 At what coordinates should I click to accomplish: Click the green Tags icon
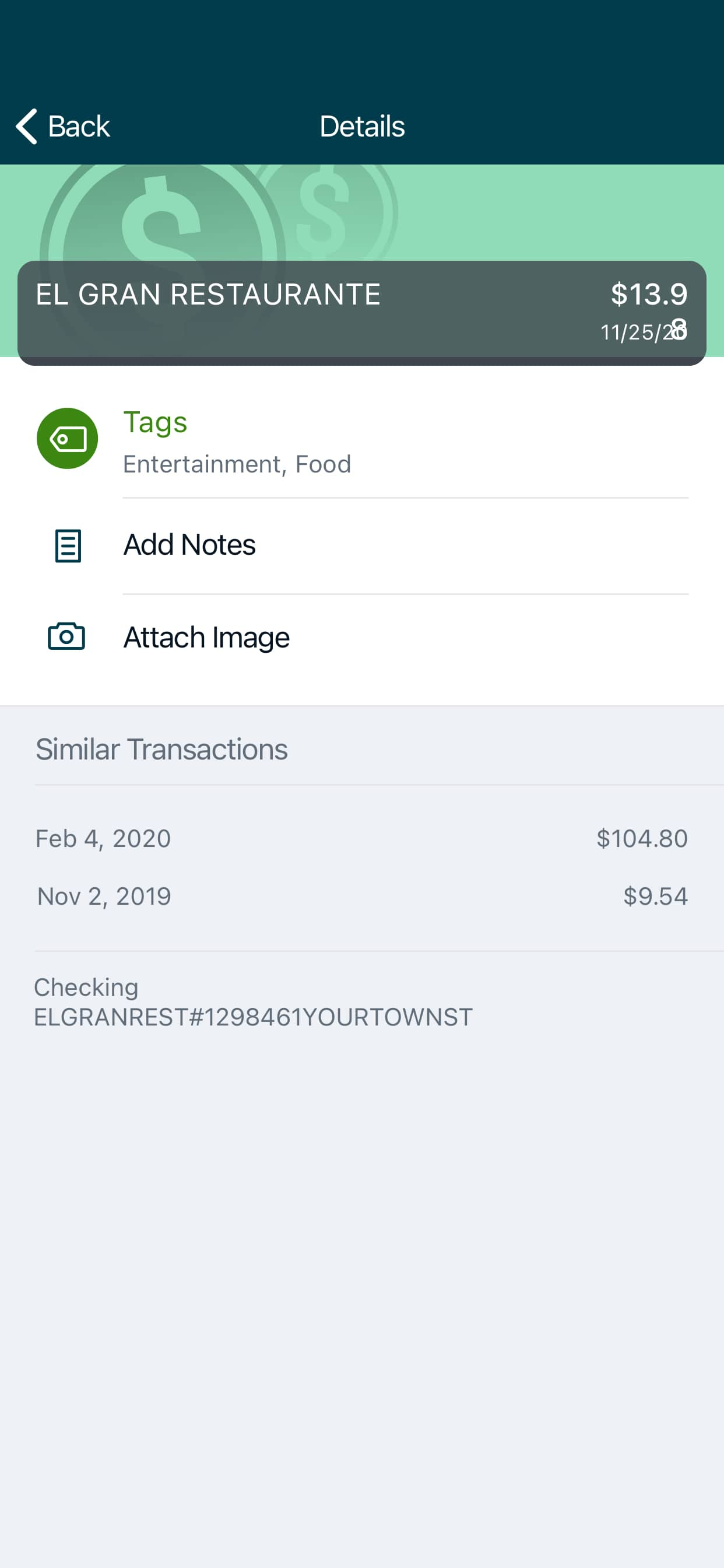[x=67, y=438]
